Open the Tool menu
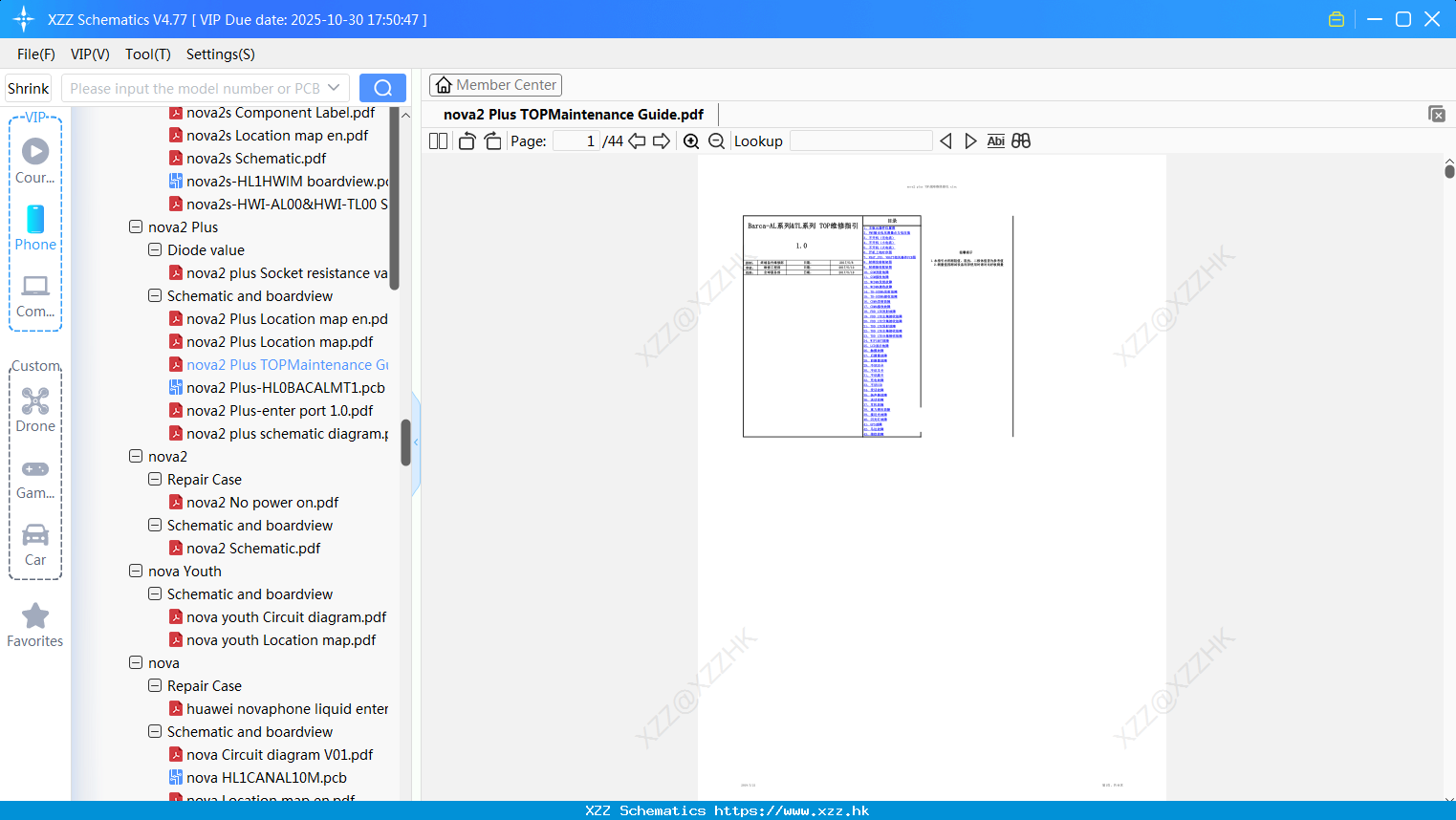The width and height of the screenshot is (1456, 820). pos(148,54)
